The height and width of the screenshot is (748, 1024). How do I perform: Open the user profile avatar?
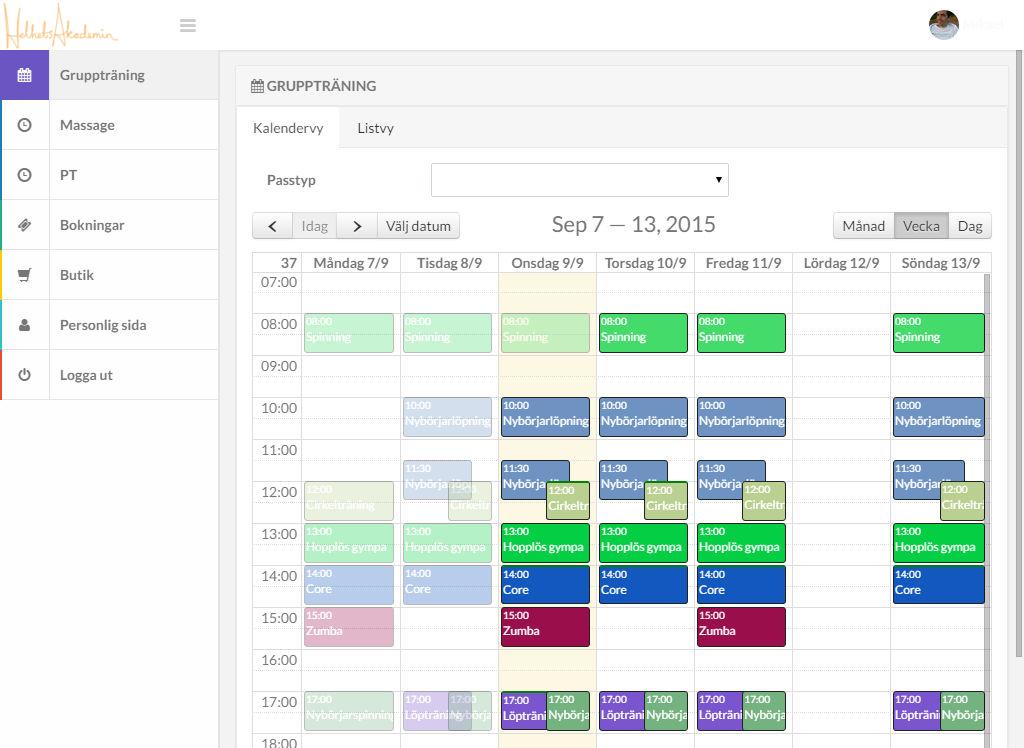pyautogui.click(x=944, y=25)
